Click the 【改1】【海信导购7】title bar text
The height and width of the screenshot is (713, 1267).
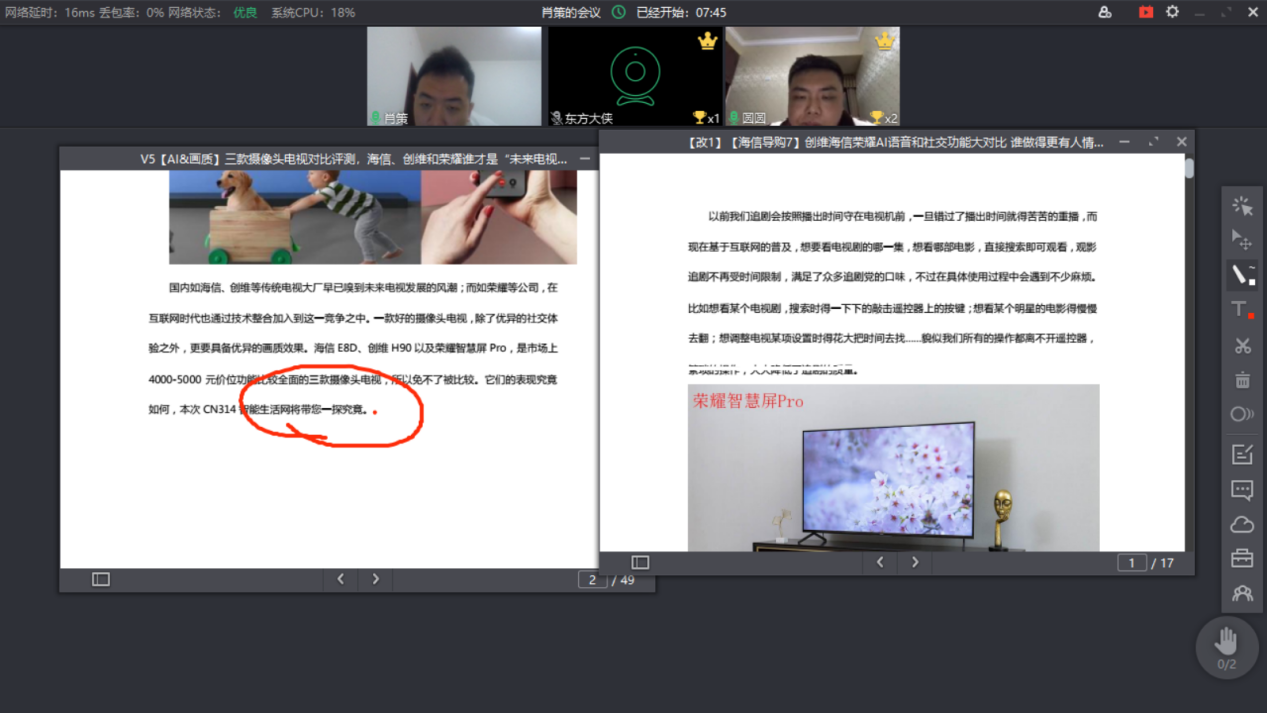pos(895,142)
